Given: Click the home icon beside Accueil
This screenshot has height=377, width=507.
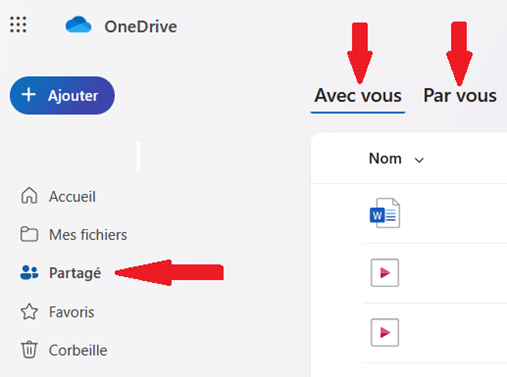Looking at the screenshot, I should coord(29,196).
